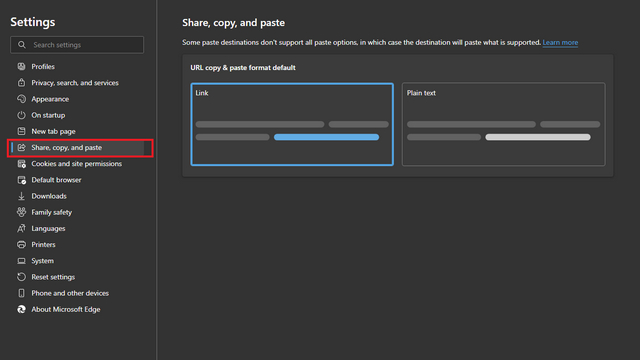Click the Cookies and site permissions icon
Viewport: 640px width, 360px height.
tap(21, 164)
